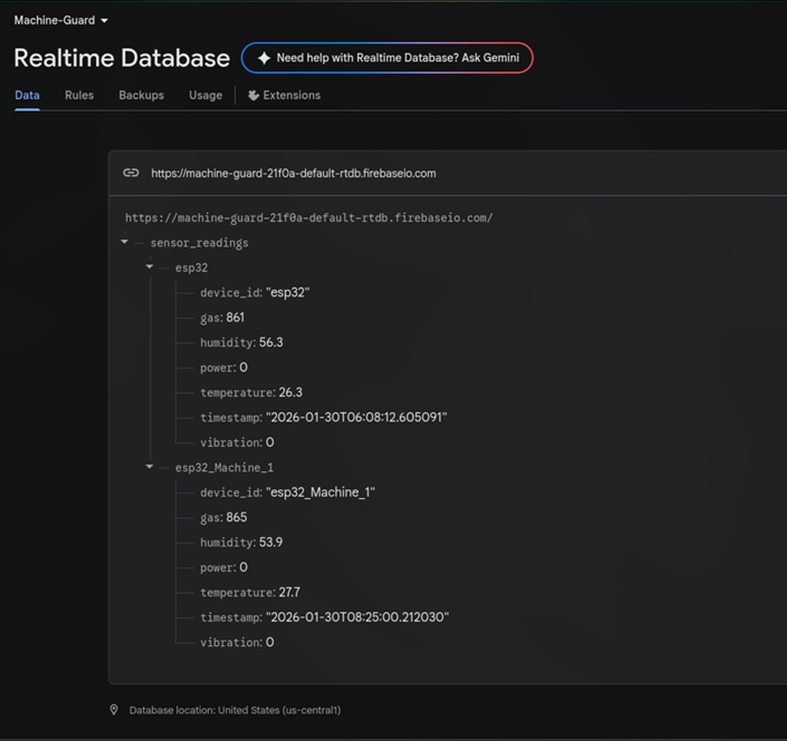Select the sensor_readings key
The image size is (787, 741).
tap(199, 243)
